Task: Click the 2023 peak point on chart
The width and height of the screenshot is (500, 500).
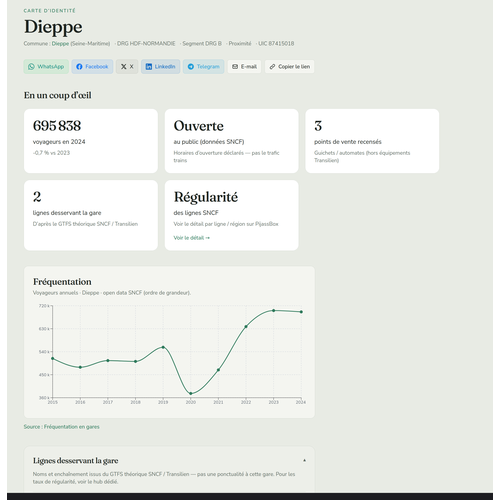Action: click(274, 310)
